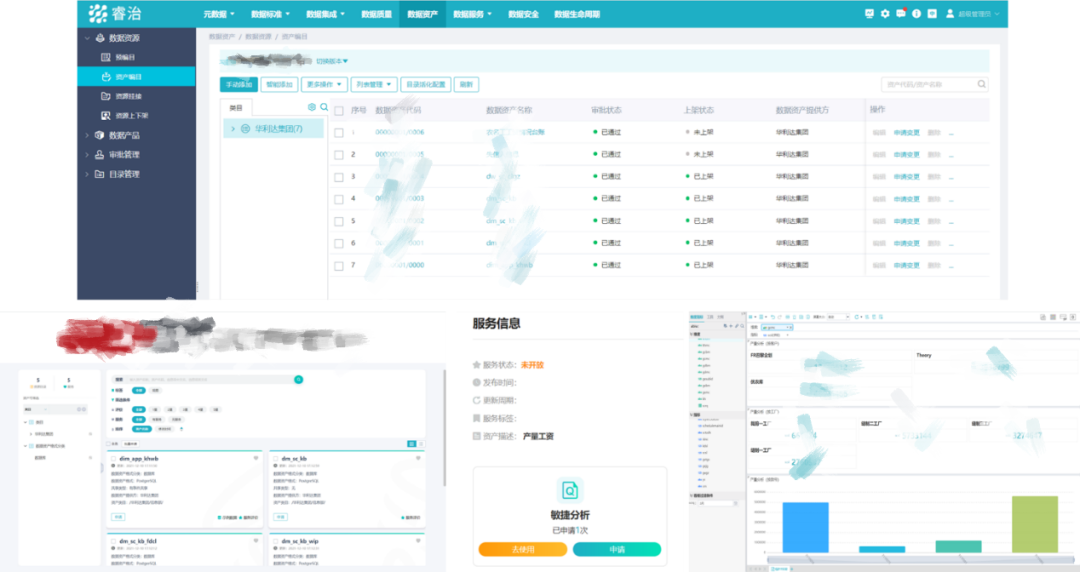Open the 更多操作 dropdown
Screen dimensions: 1080x572
[x=326, y=85]
